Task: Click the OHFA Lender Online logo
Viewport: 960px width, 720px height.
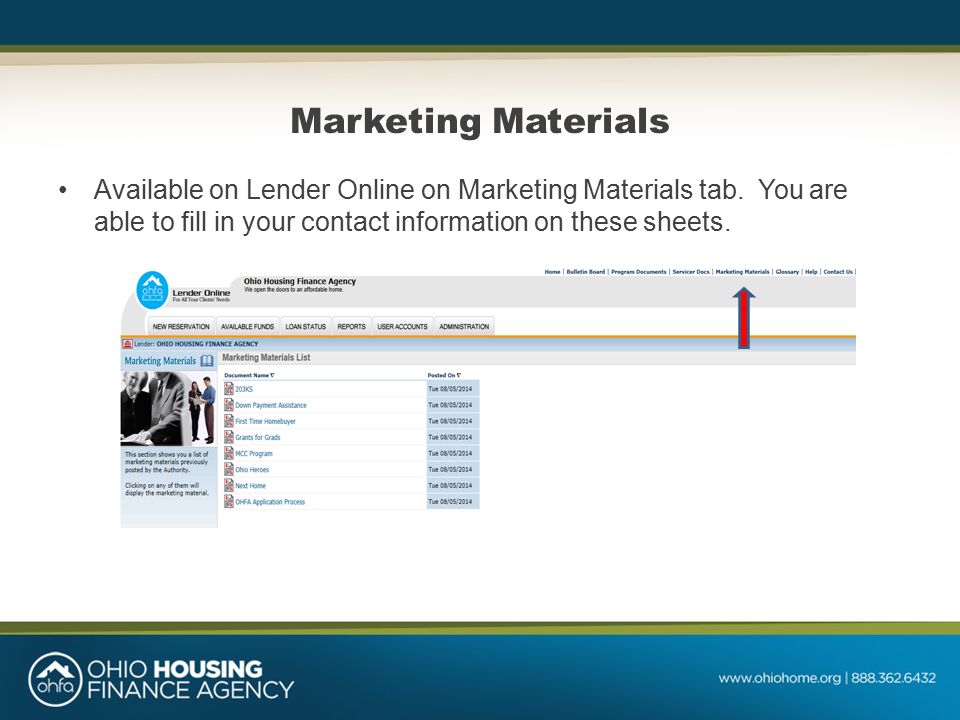Action: pyautogui.click(x=152, y=290)
